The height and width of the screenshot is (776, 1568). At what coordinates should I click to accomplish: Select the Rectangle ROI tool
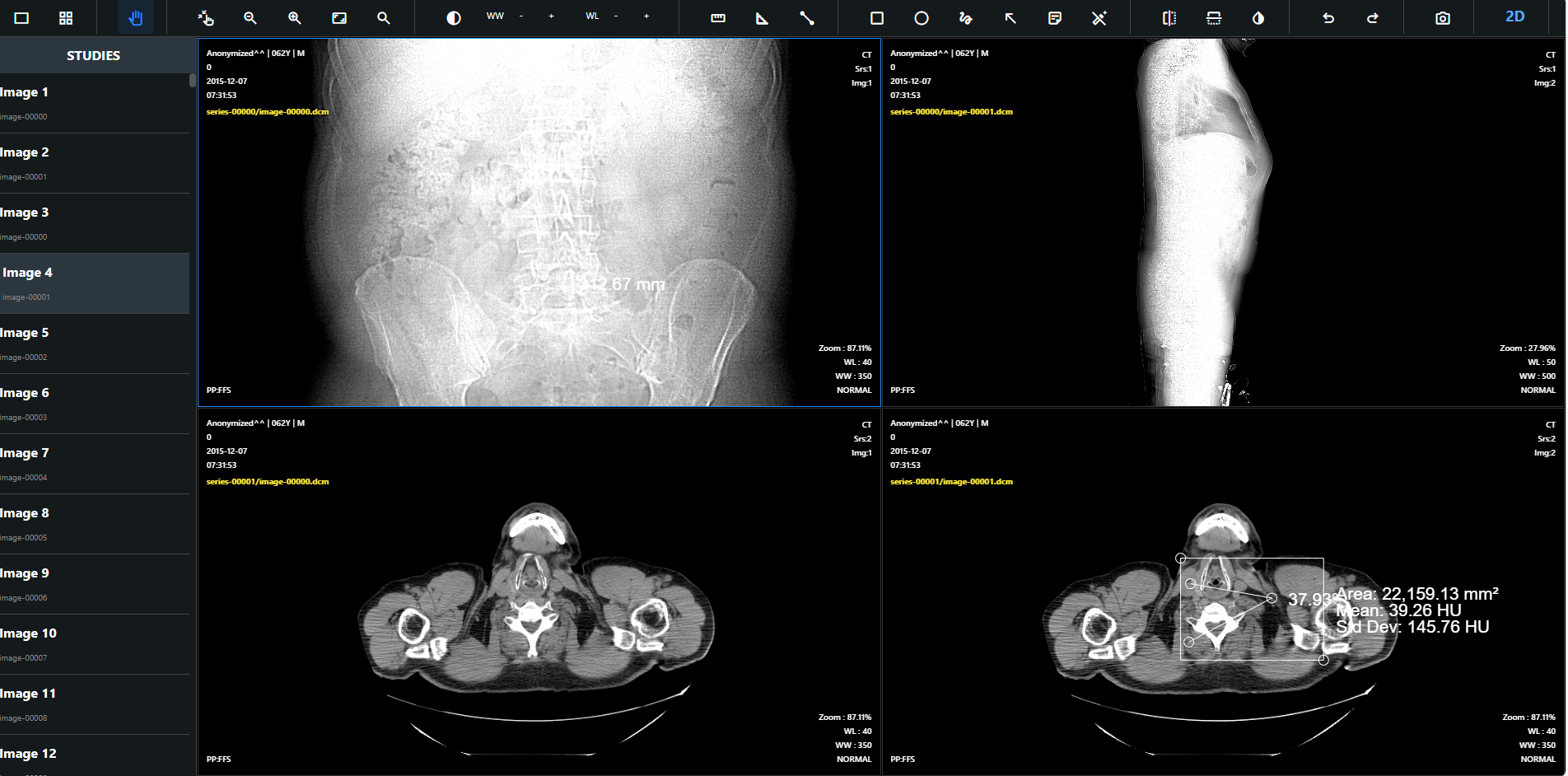pyautogui.click(x=877, y=17)
